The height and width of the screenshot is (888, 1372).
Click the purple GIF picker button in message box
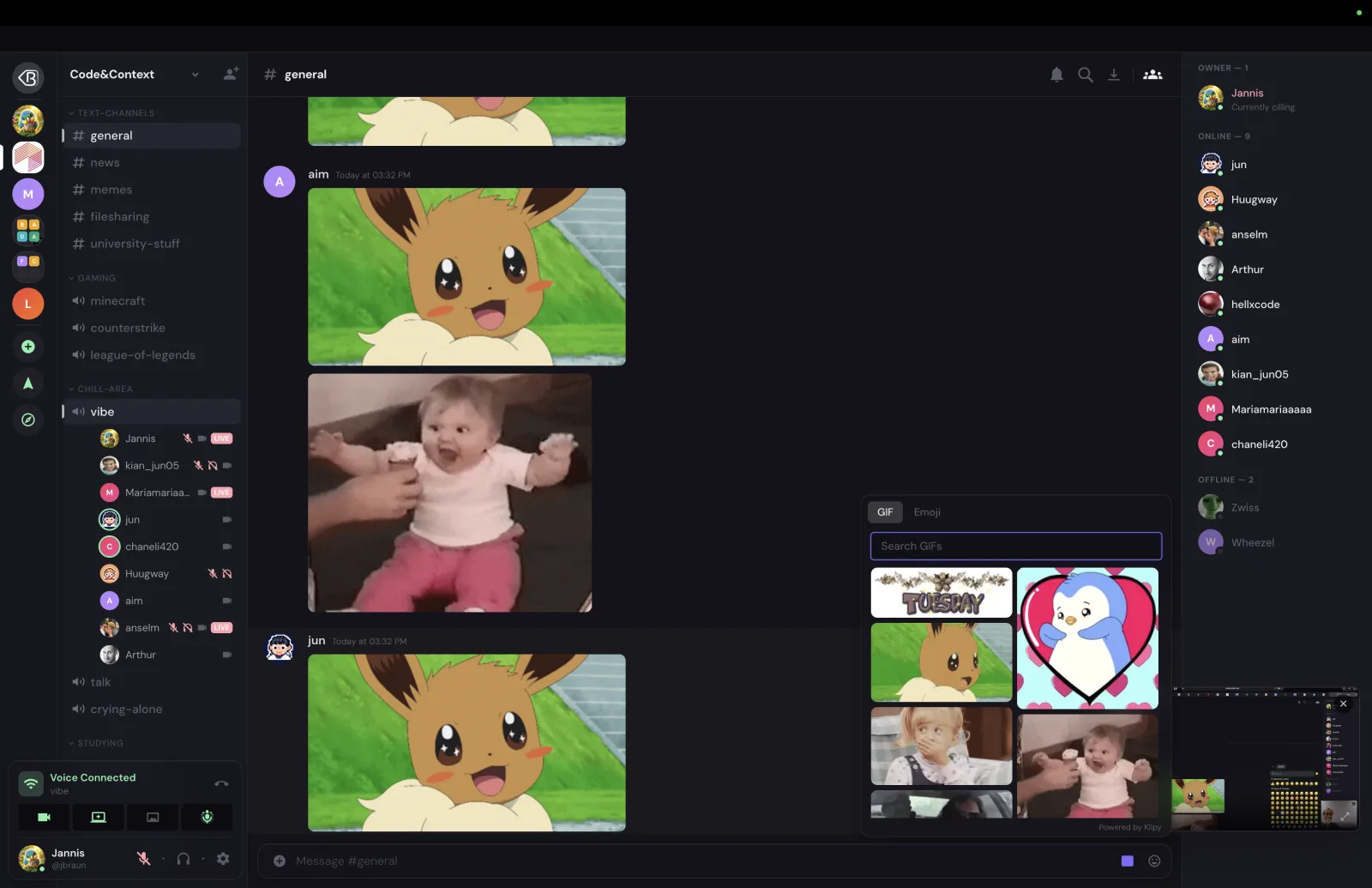point(1128,861)
